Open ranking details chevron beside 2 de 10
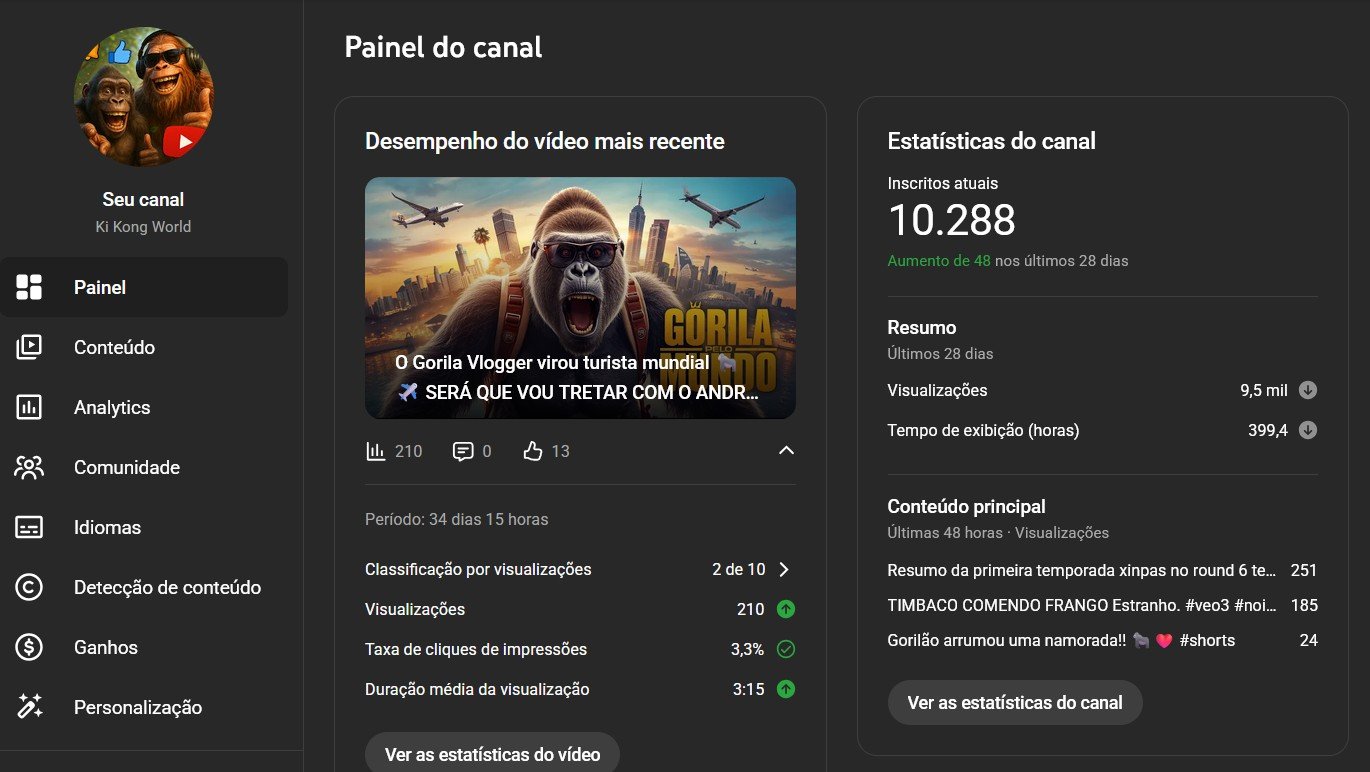This screenshot has width=1370, height=772. [784, 569]
